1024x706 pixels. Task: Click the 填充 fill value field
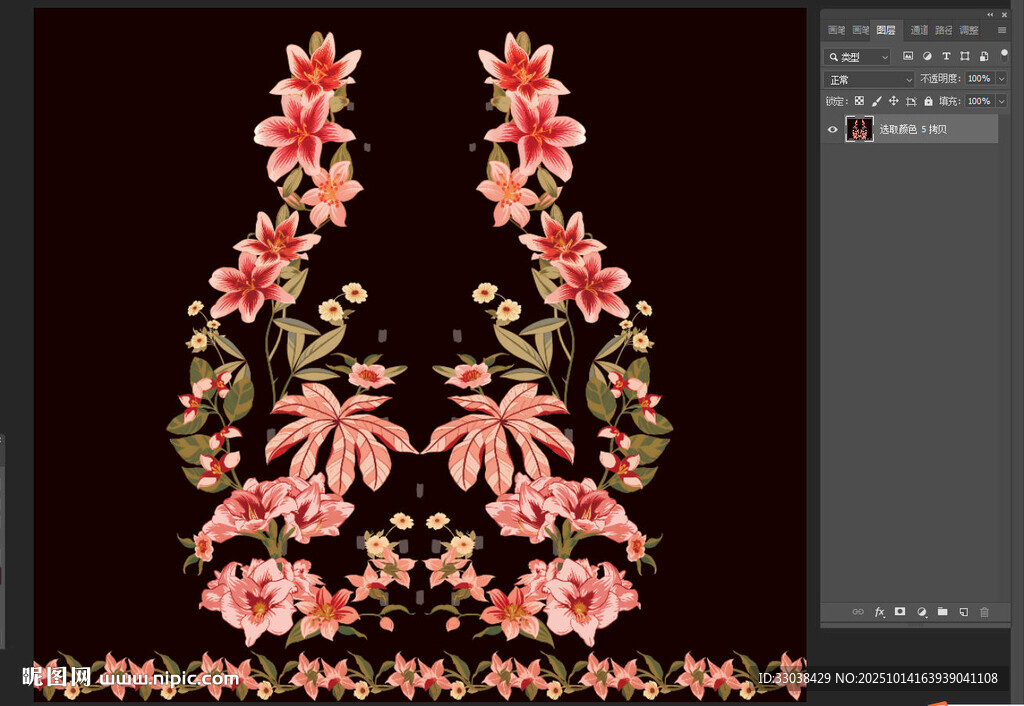[x=980, y=101]
